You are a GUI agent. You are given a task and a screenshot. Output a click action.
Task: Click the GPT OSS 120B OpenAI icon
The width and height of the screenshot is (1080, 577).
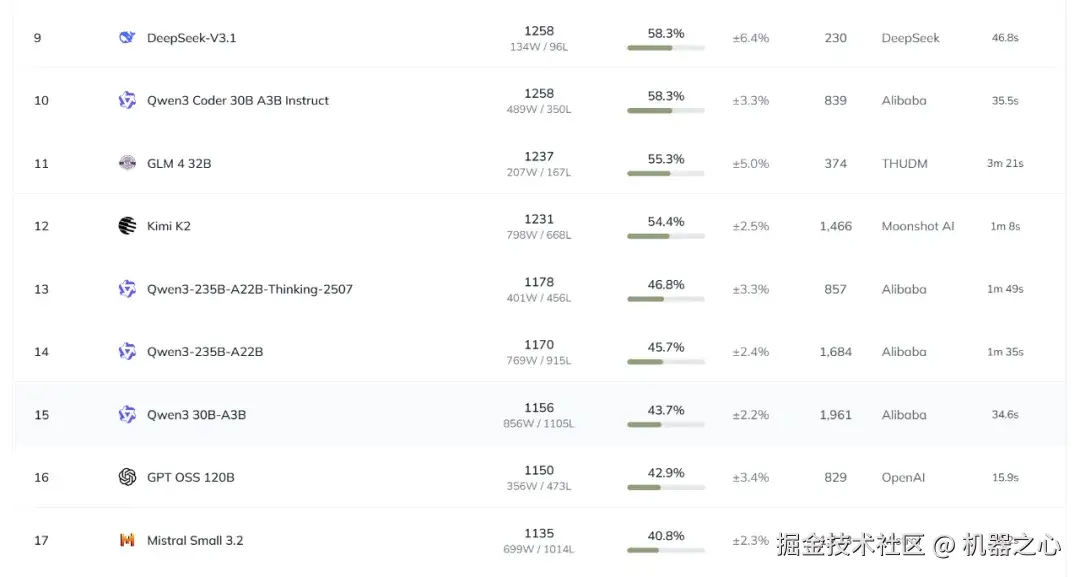(x=127, y=477)
